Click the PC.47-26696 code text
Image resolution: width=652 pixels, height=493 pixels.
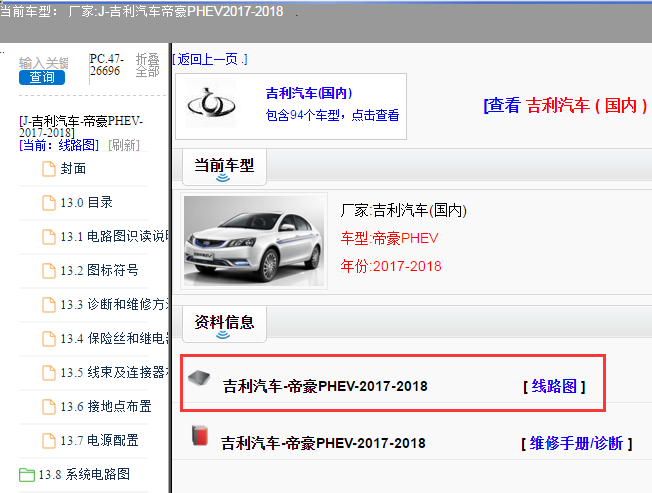coord(107,65)
